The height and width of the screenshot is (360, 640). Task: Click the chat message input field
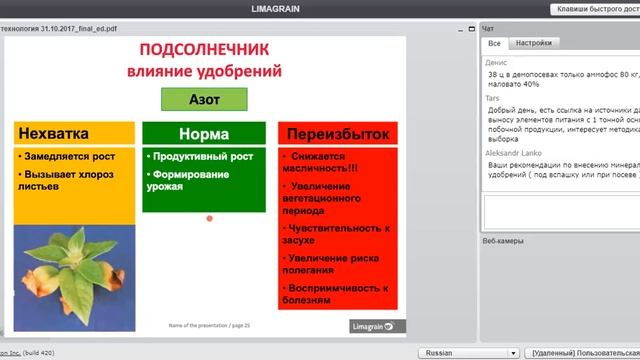[x=562, y=212]
